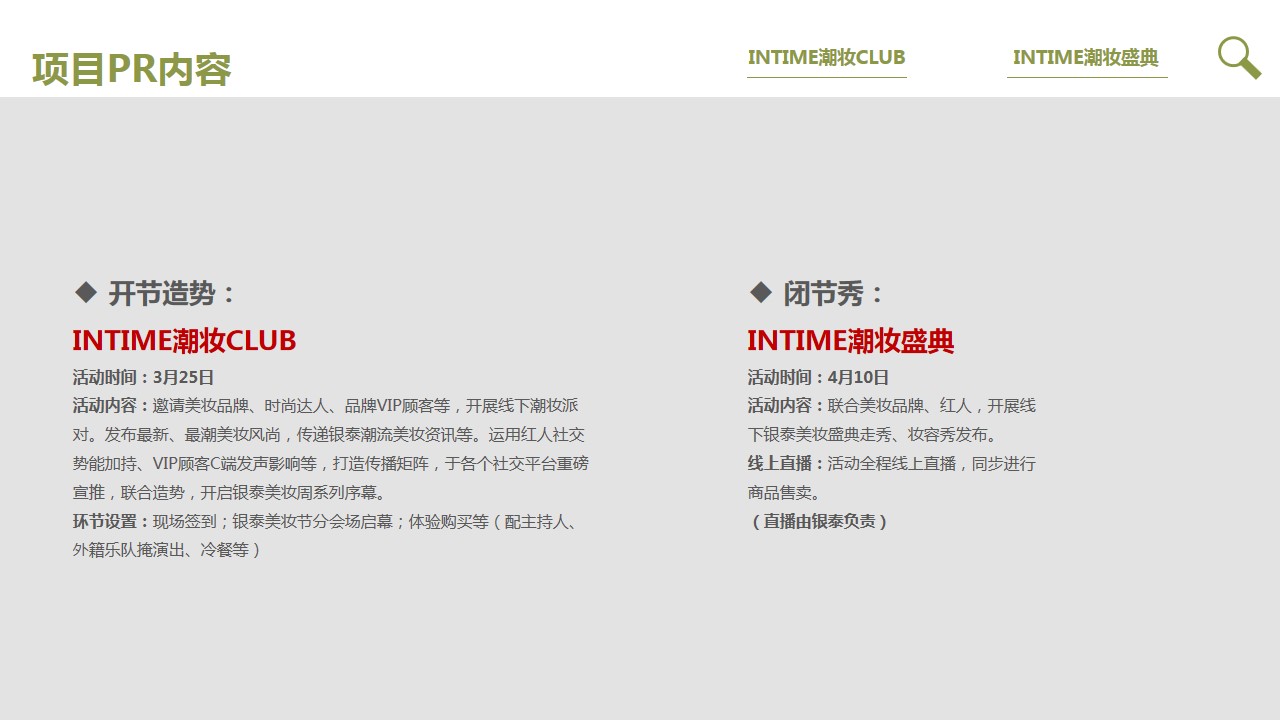Click line 下银泰美妆盛典走秀、妆容秀发布
This screenshot has width=1280, height=720.
(872, 435)
